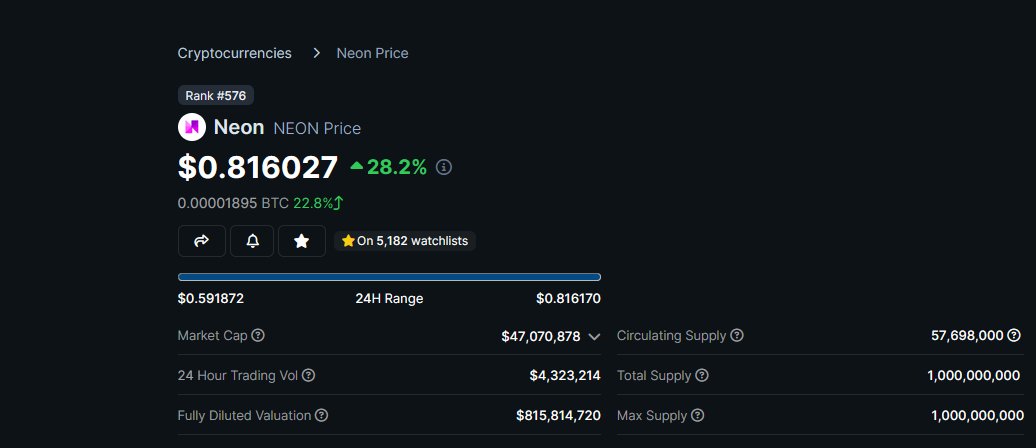Click the Neon logo icon
Viewport: 1036px width, 448px height.
[192, 127]
